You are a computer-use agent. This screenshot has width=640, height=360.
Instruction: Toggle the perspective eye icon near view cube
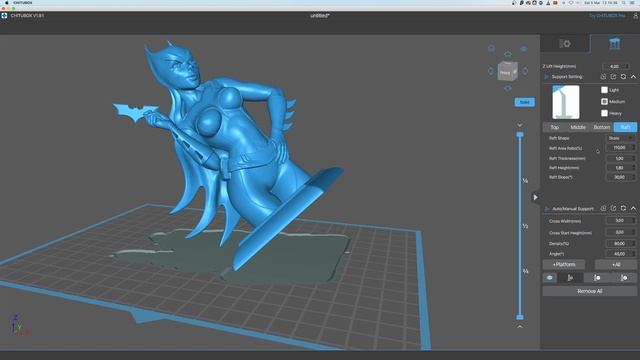[x=524, y=49]
